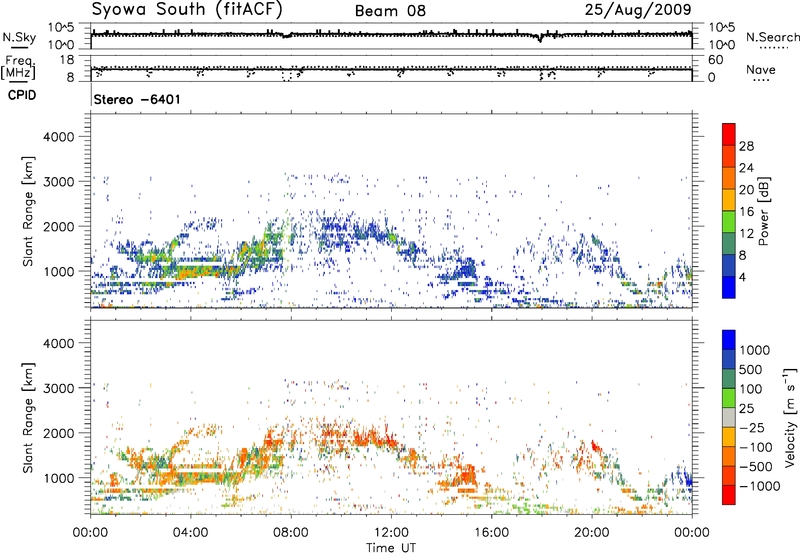Select the '16:00' time tick label
The image size is (800, 554).
click(x=491, y=533)
